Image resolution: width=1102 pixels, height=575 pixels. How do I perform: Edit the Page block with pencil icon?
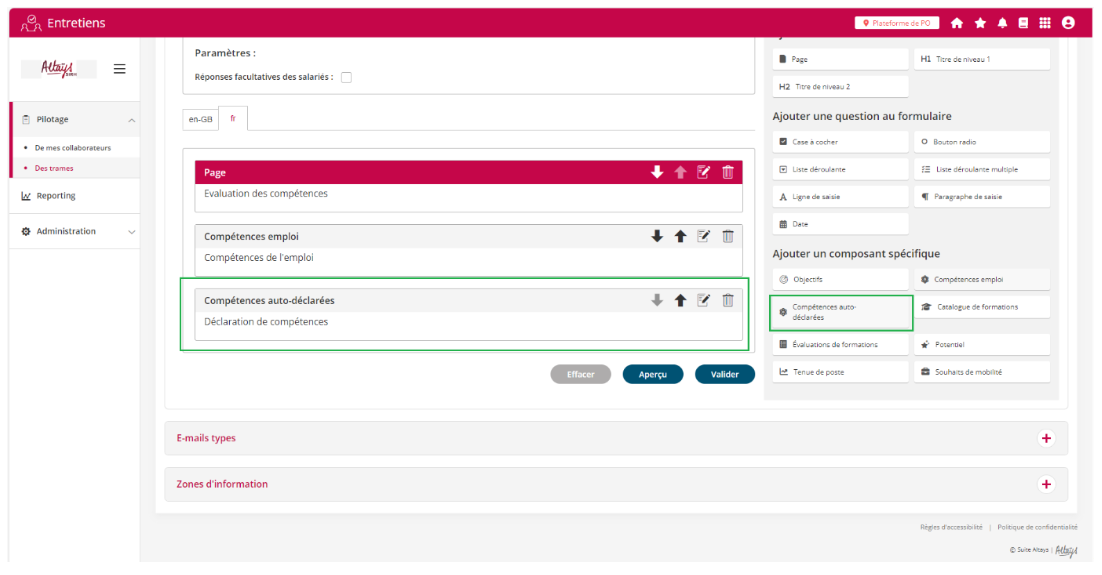click(704, 172)
